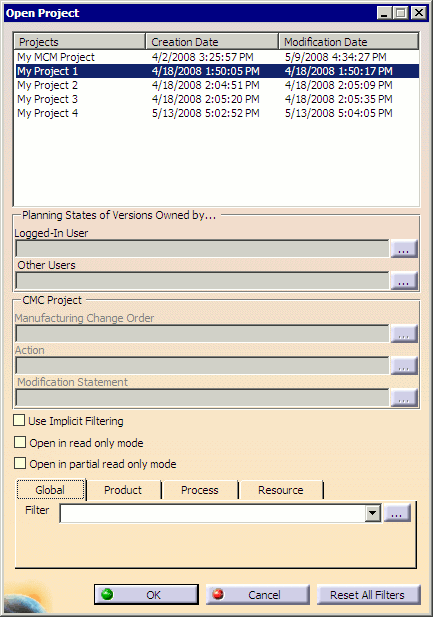
Task: Click Reset All Filters button
Action: pyautogui.click(x=369, y=594)
